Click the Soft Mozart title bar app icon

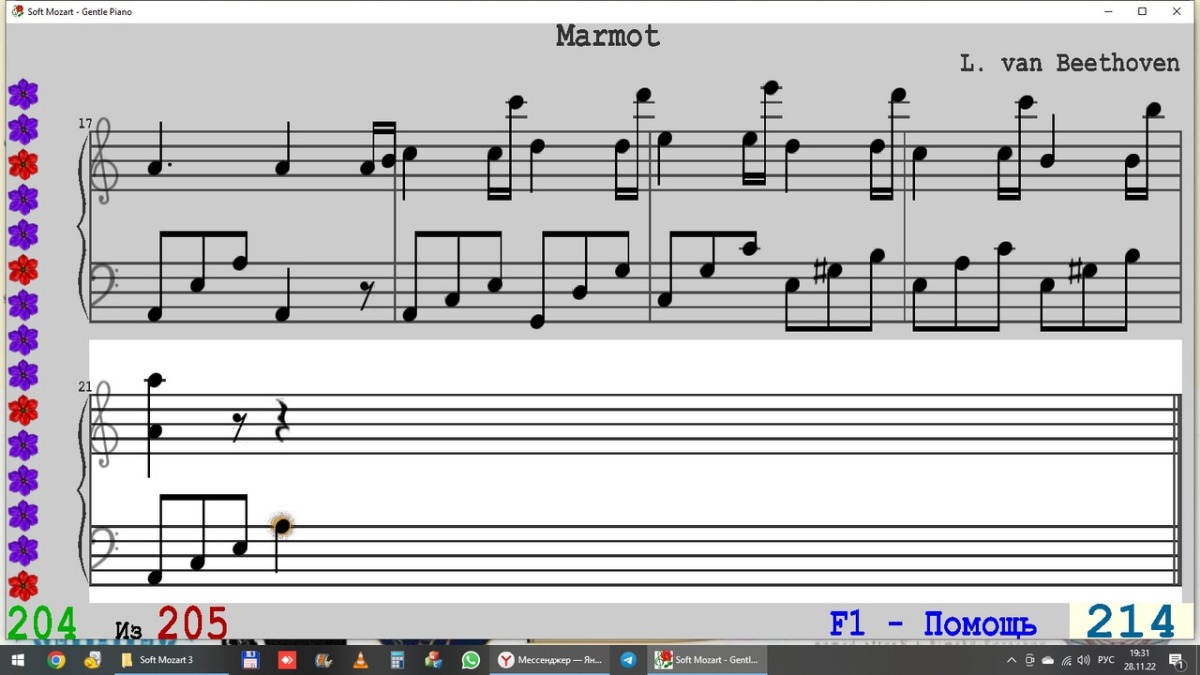(17, 11)
